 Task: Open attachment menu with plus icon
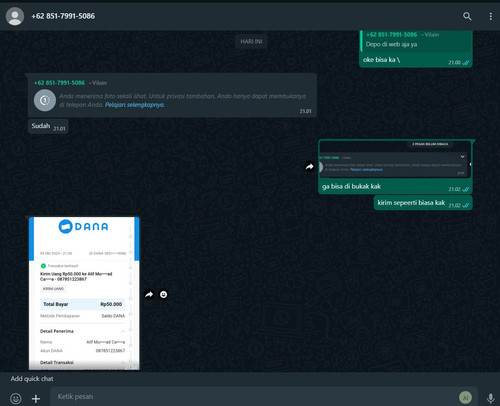click(36, 398)
